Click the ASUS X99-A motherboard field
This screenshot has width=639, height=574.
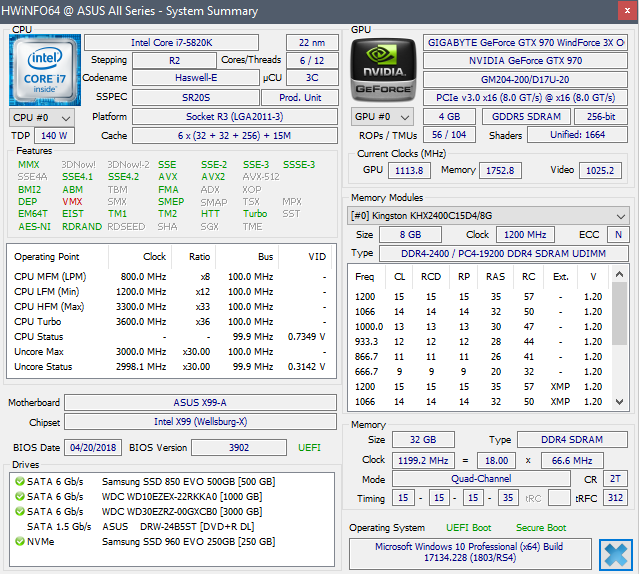point(200,403)
